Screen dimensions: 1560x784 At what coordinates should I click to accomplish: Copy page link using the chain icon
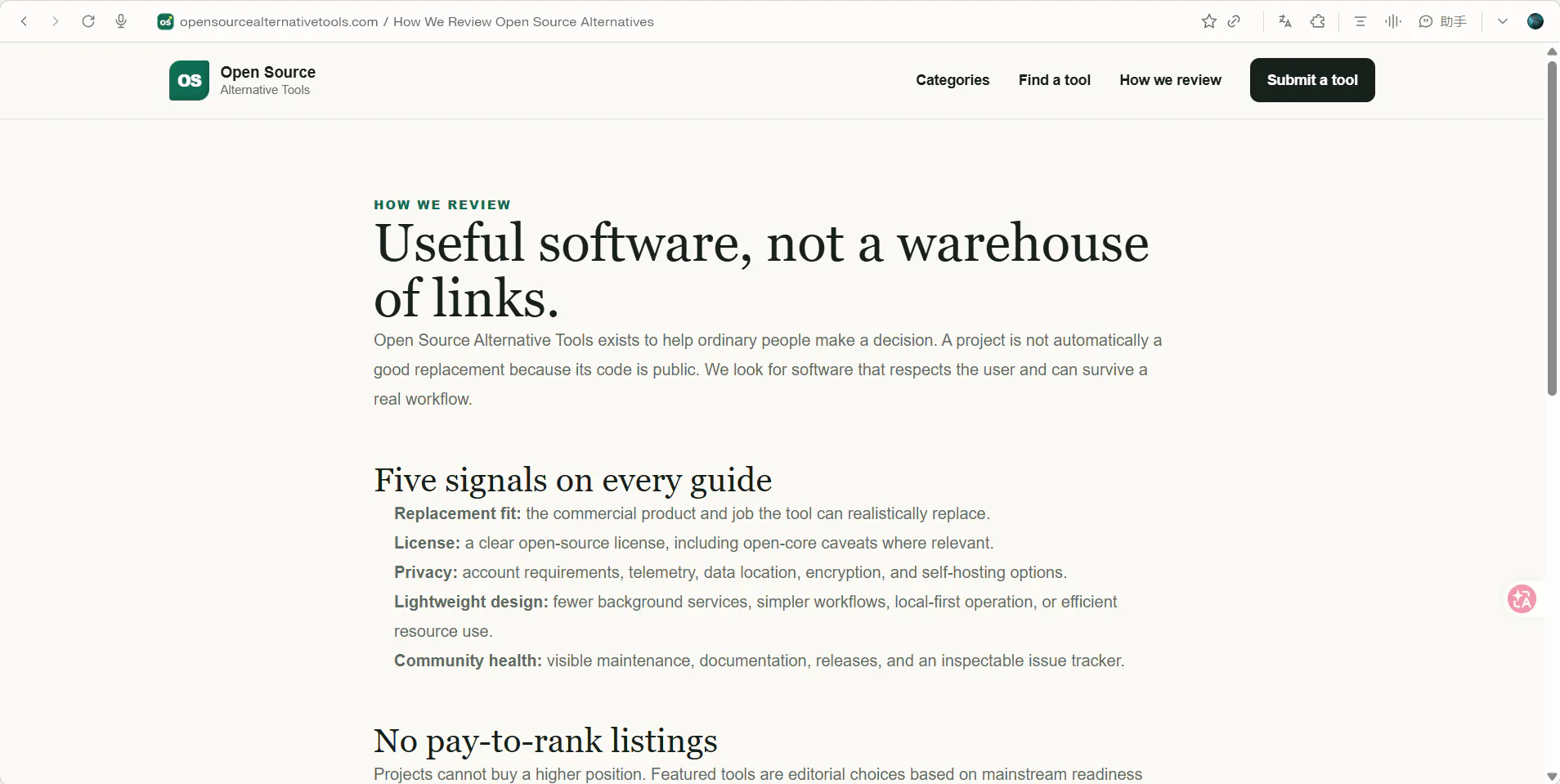click(x=1235, y=21)
